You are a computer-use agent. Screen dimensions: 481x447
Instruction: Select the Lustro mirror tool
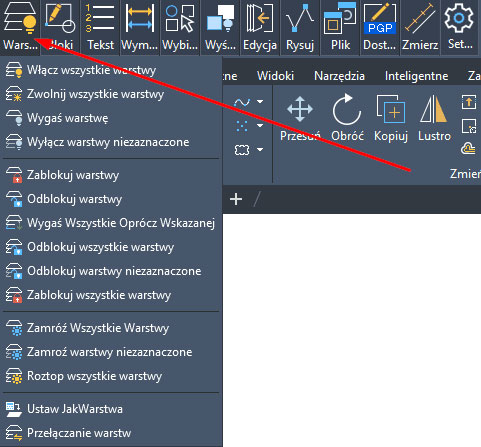[434, 118]
